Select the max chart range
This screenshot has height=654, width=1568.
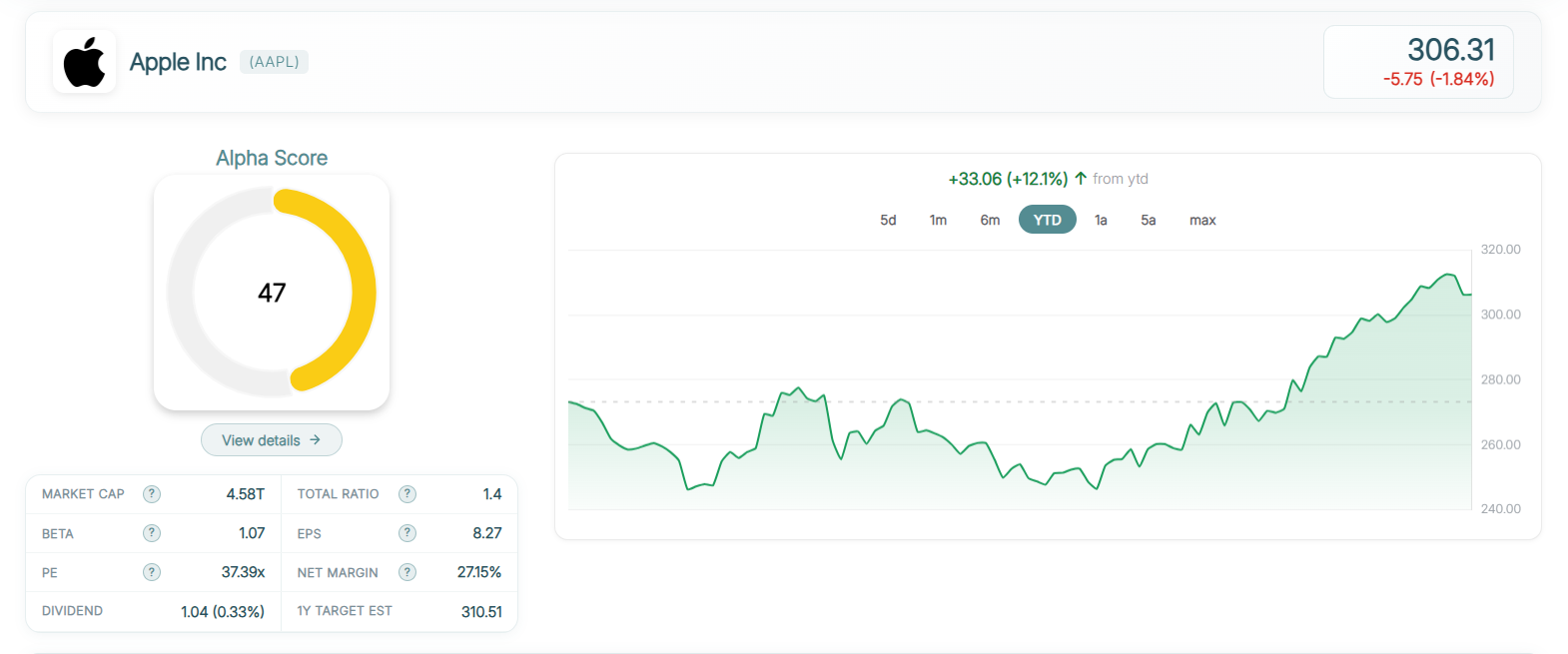point(1202,220)
